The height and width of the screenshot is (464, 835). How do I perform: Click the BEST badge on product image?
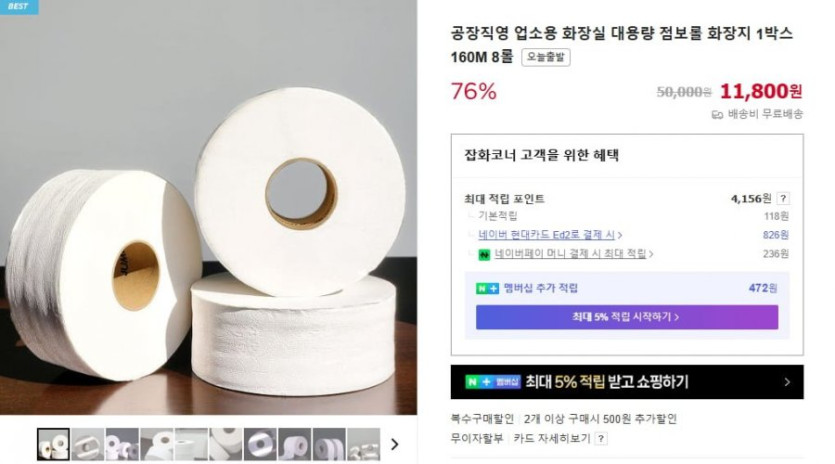point(20,6)
